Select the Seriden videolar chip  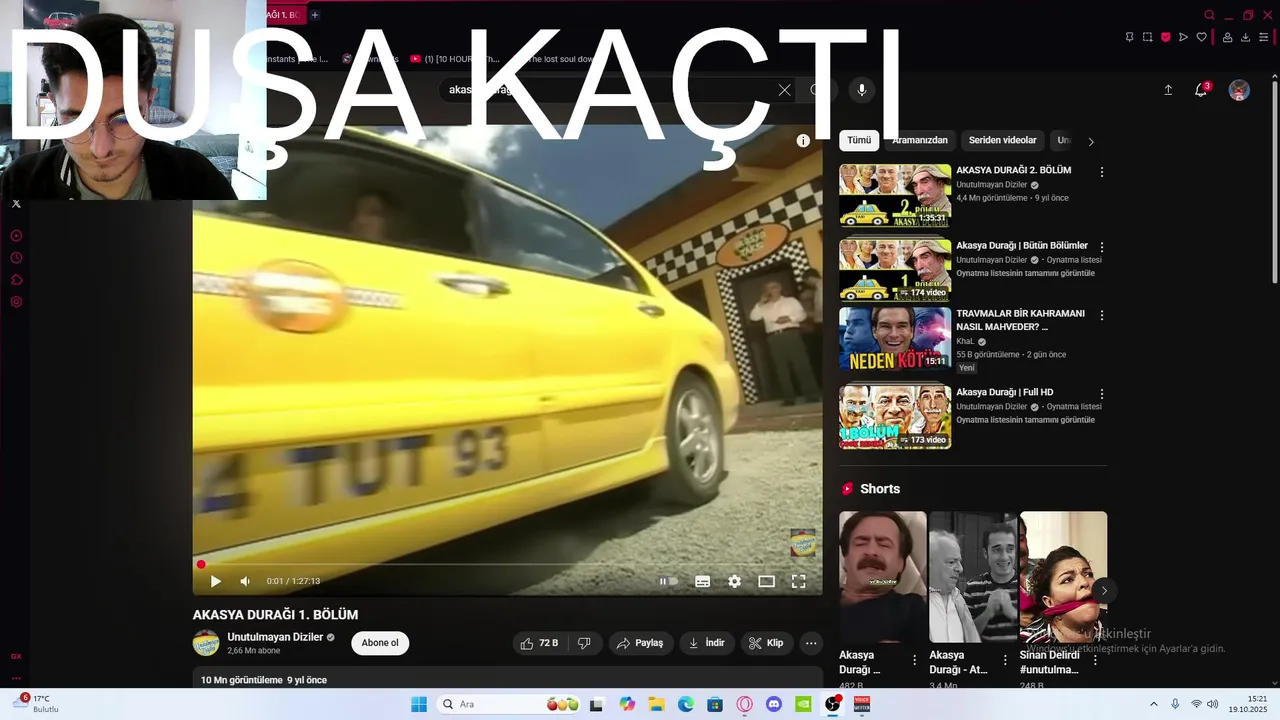tap(1003, 141)
